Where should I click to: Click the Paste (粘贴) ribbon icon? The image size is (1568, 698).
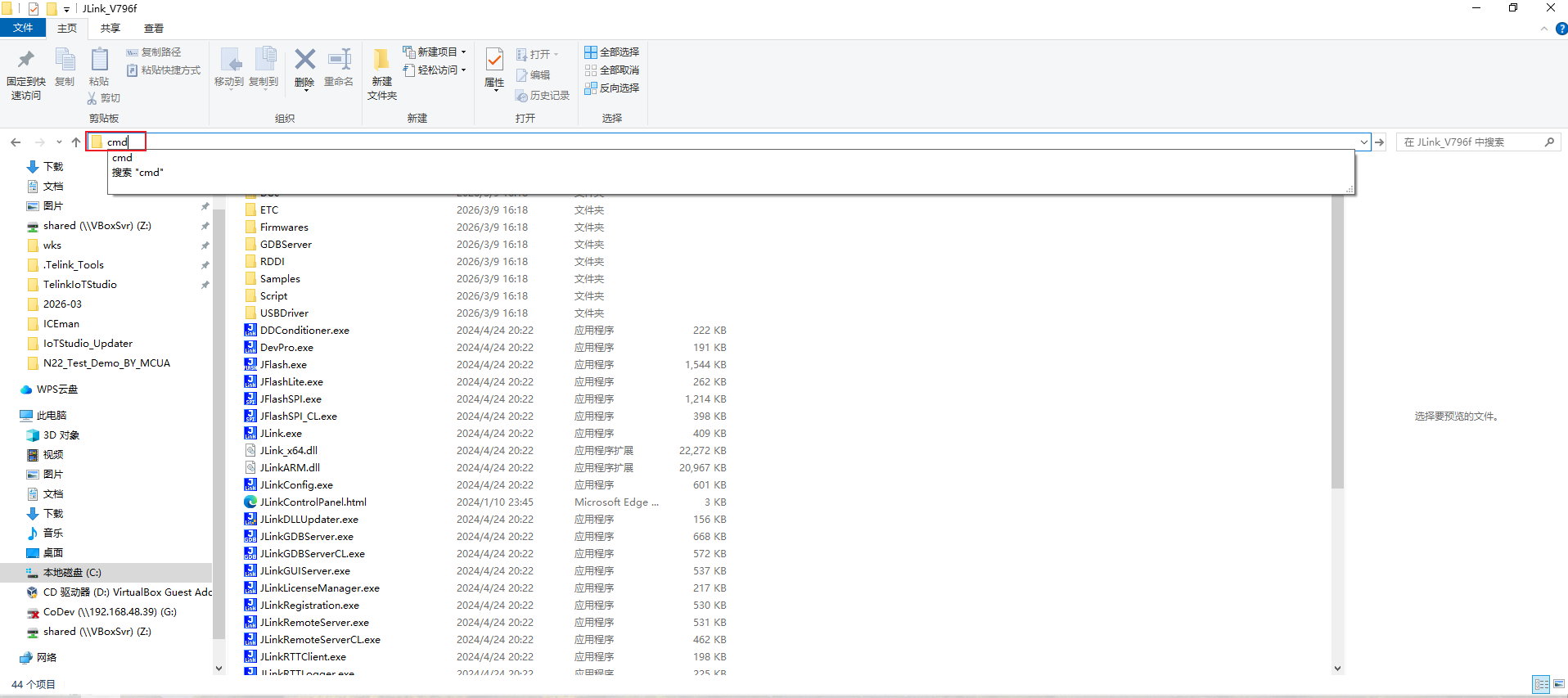(99, 60)
